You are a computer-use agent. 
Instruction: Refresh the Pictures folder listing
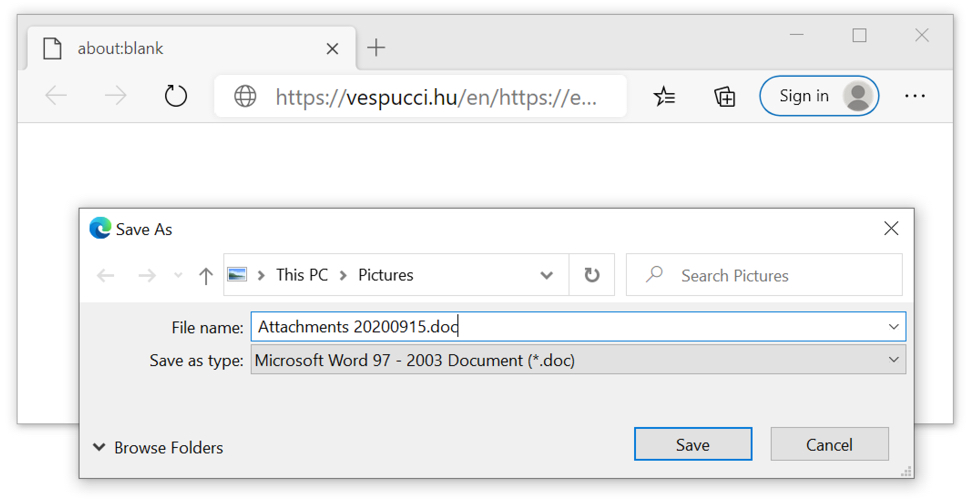pyautogui.click(x=591, y=275)
